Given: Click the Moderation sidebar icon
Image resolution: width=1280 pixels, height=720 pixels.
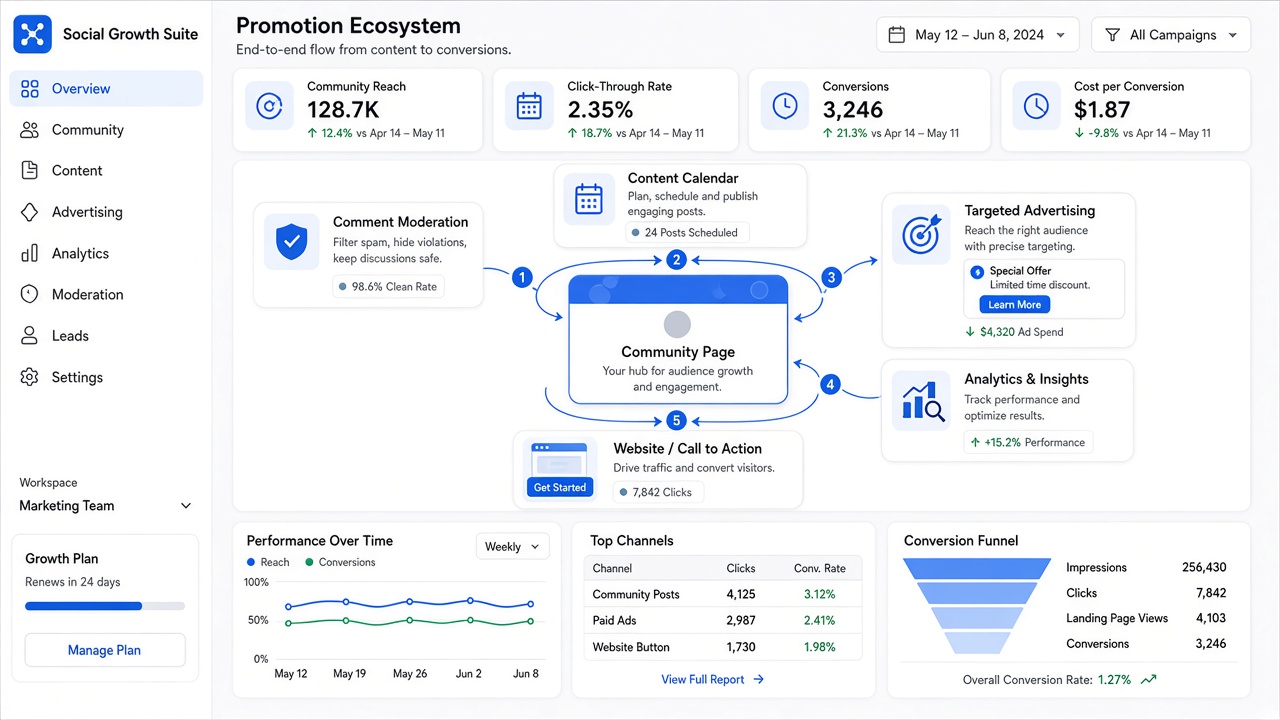Looking at the screenshot, I should (x=30, y=294).
